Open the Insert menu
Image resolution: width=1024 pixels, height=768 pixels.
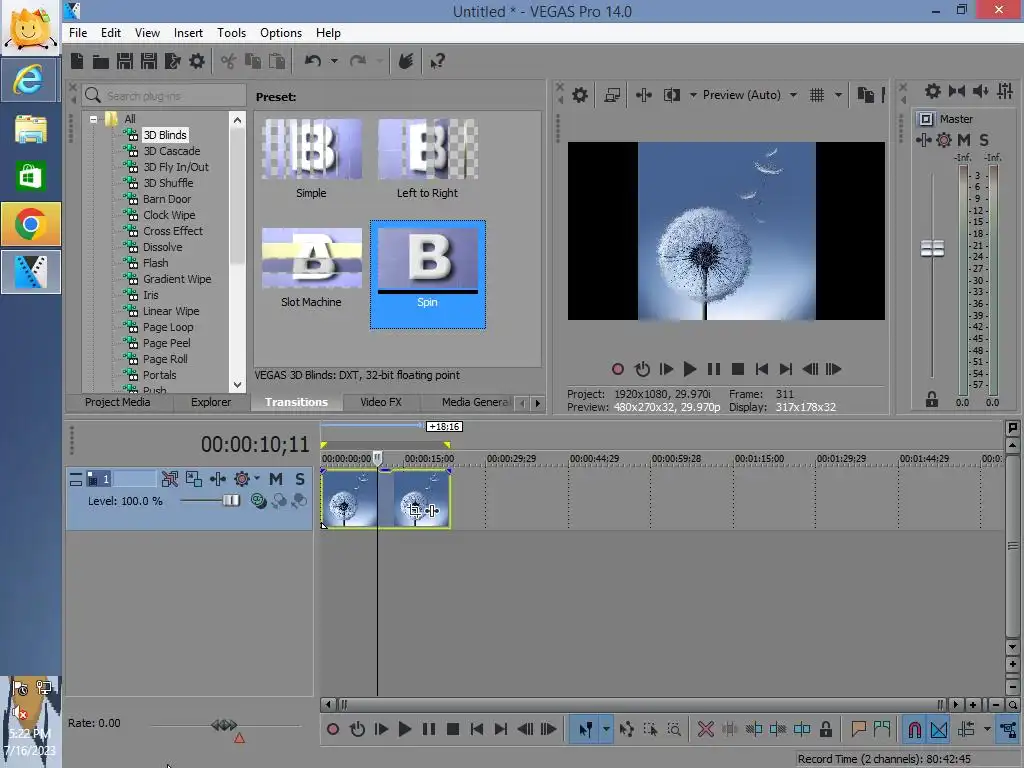(x=188, y=33)
